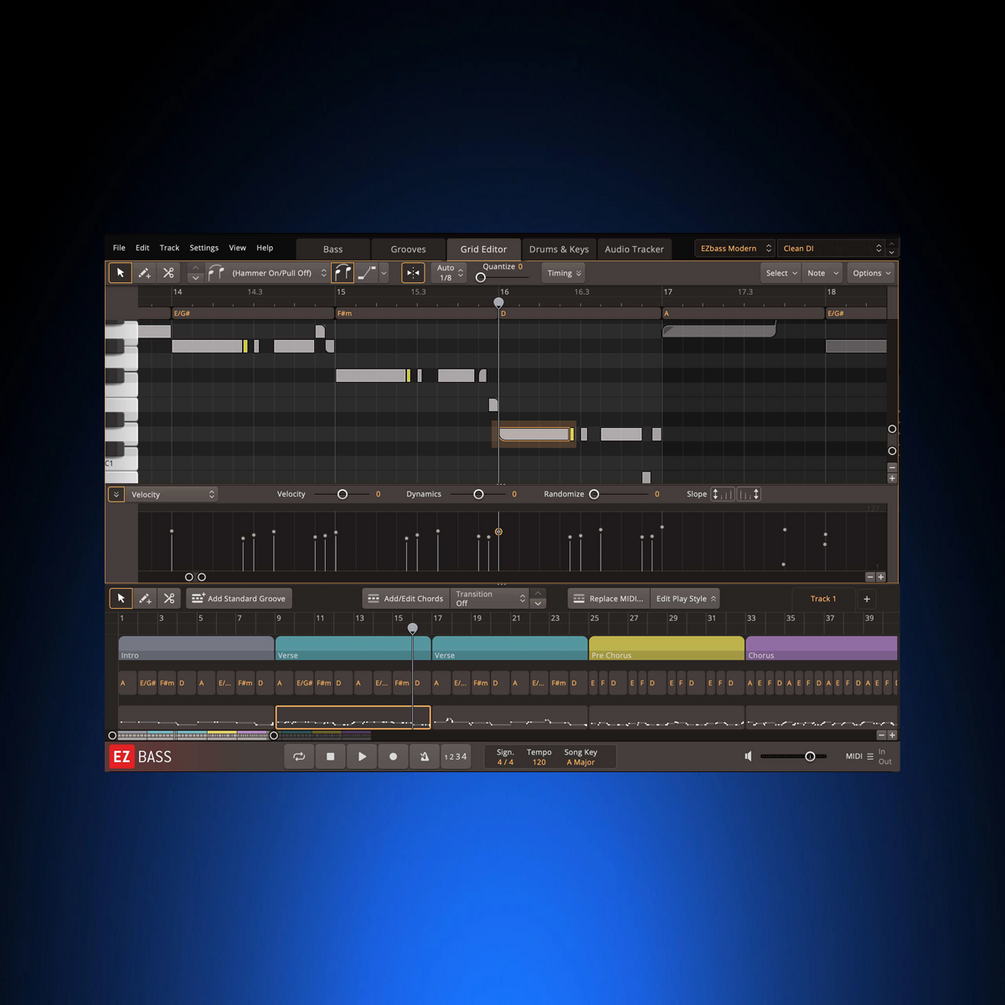This screenshot has height=1005, width=1005.
Task: Select the purple Chorus song part
Action: (822, 648)
